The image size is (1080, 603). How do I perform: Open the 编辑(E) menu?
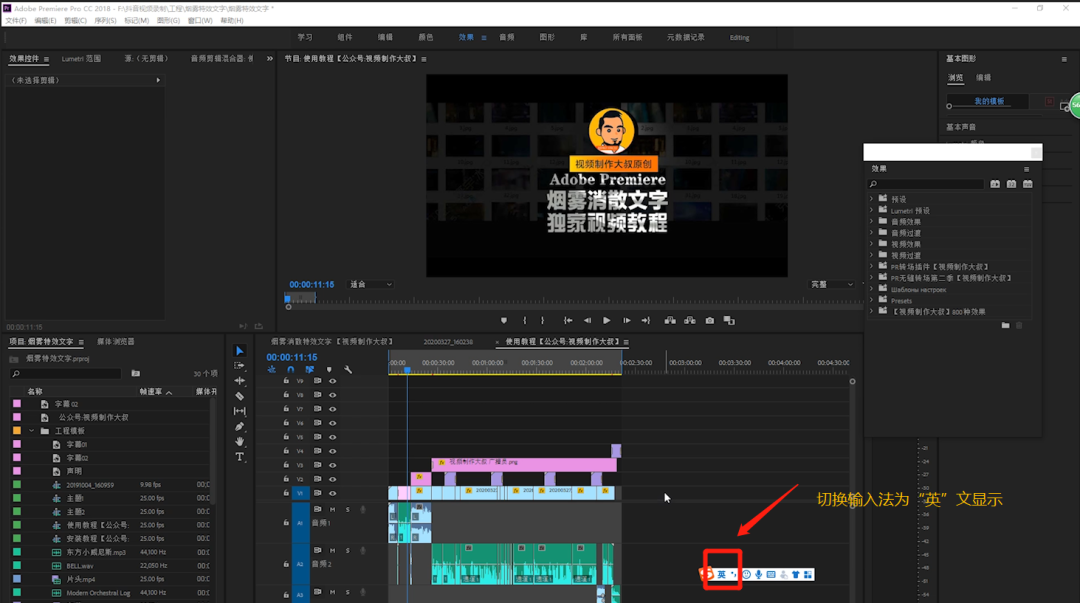45,21
